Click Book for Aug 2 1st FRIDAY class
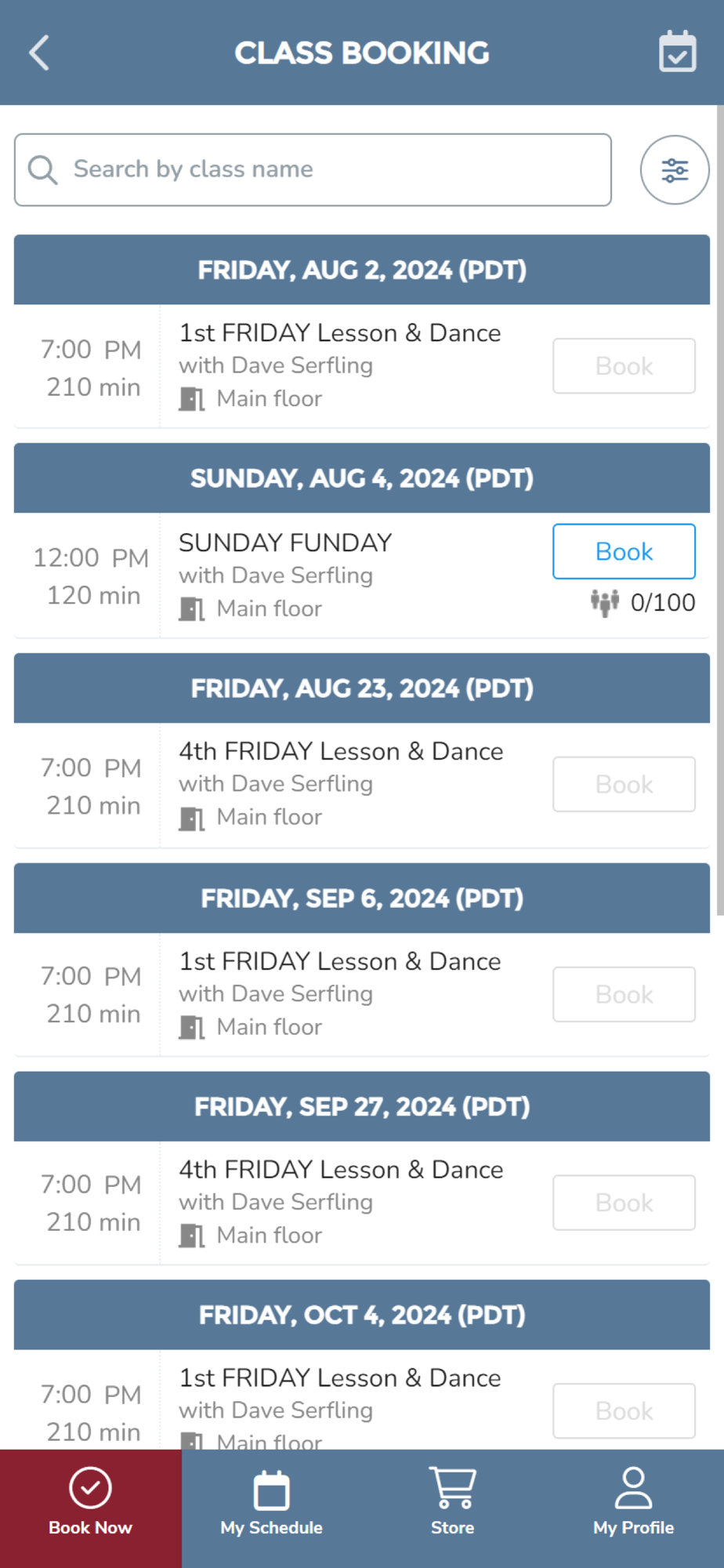Image resolution: width=724 pixels, height=1568 pixels. 624,366
